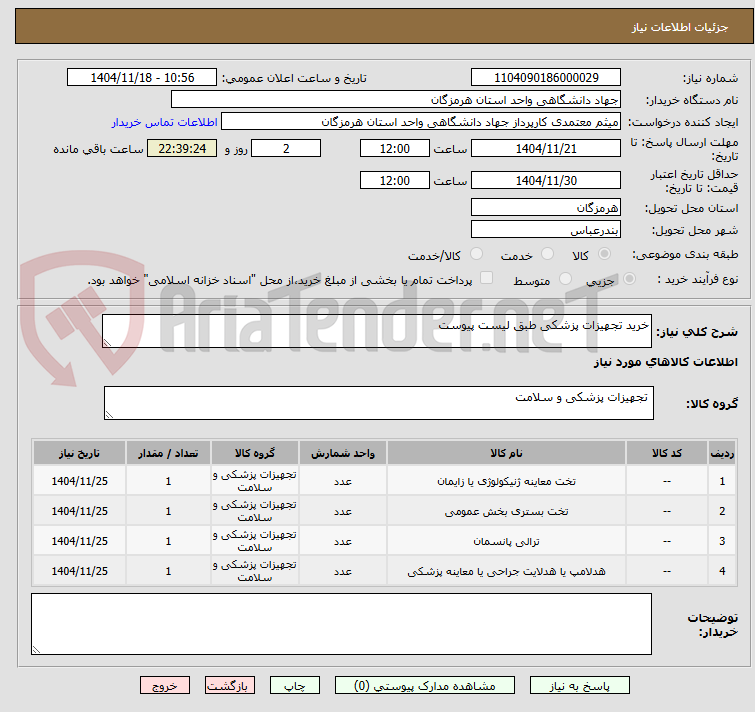Click the واحد شمارش column header
Viewport: 755px width, 712px height.
point(343,453)
